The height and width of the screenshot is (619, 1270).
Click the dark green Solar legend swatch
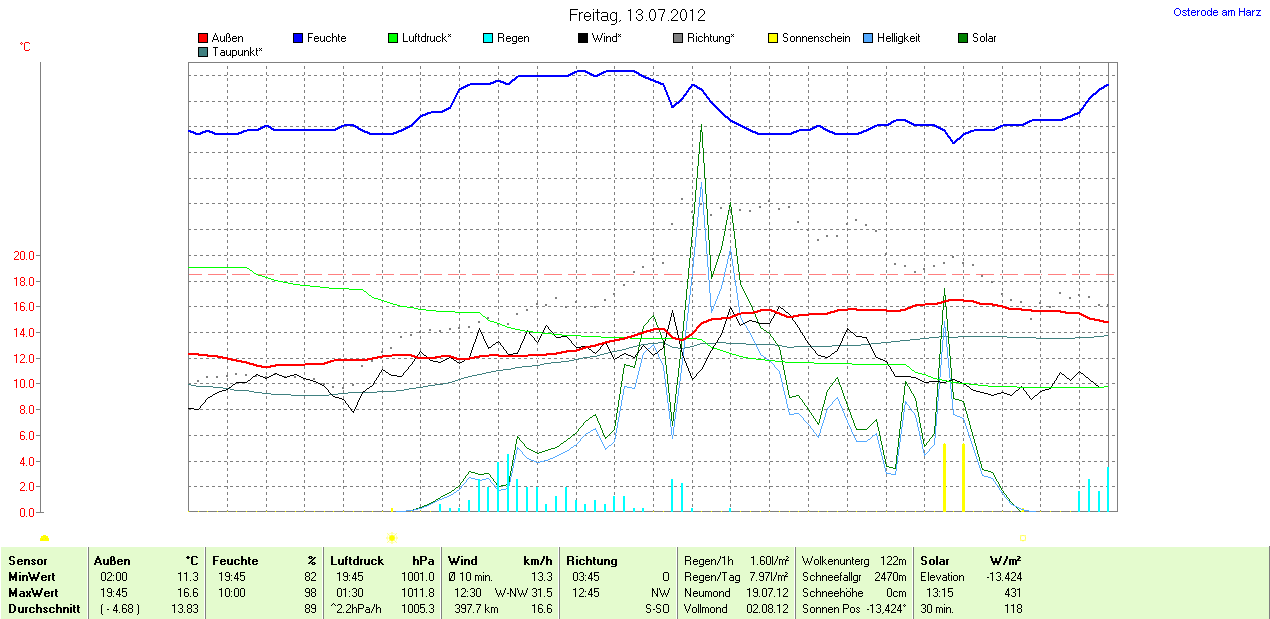point(964,38)
